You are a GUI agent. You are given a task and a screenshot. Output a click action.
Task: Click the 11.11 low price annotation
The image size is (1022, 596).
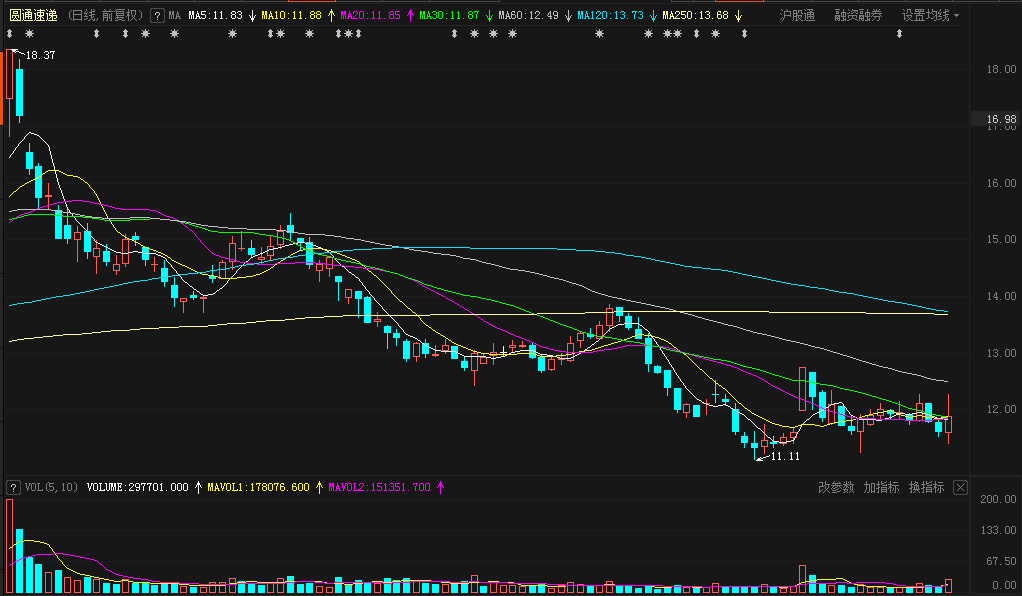tap(785, 456)
